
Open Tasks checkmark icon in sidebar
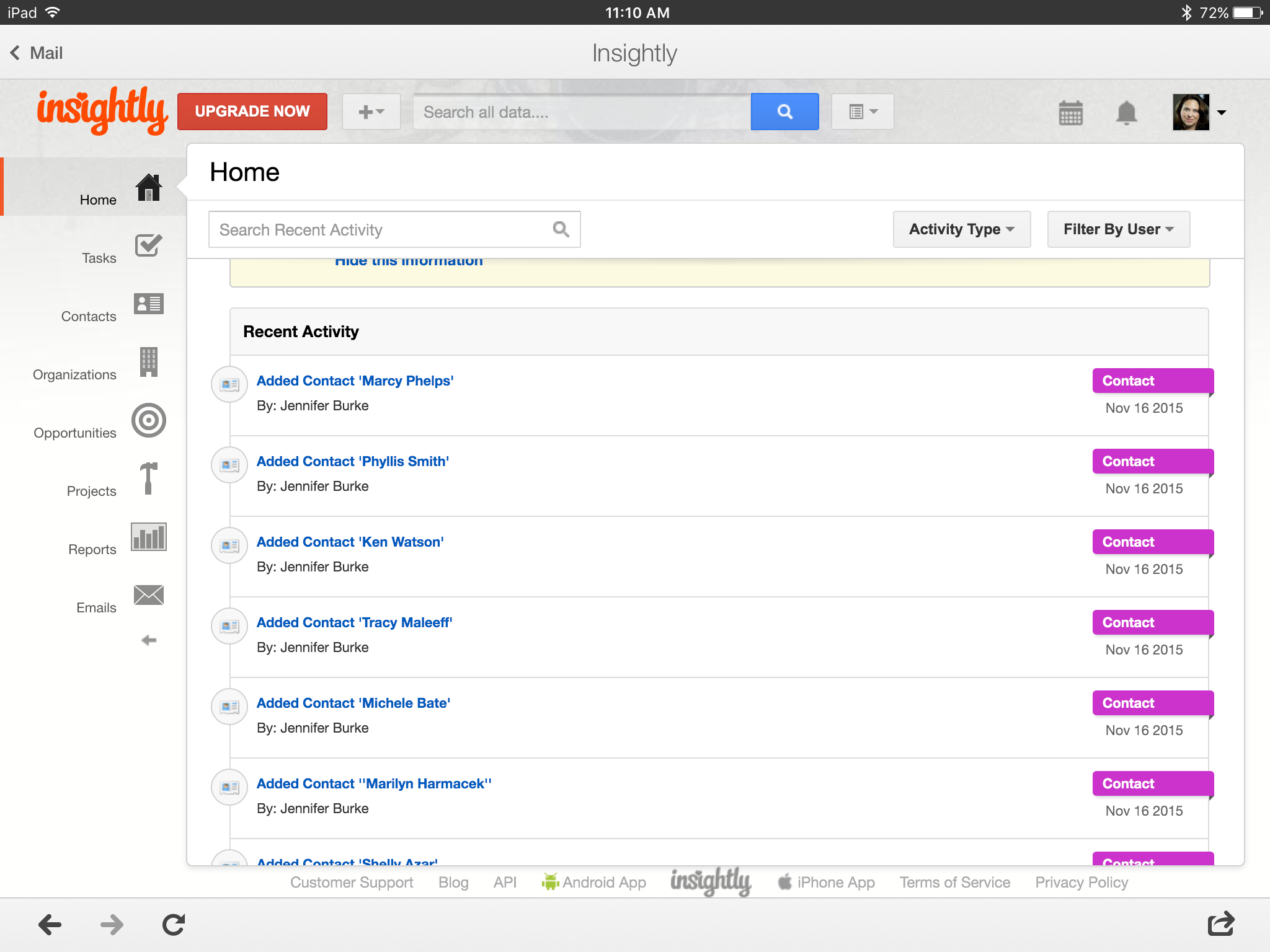tap(149, 245)
